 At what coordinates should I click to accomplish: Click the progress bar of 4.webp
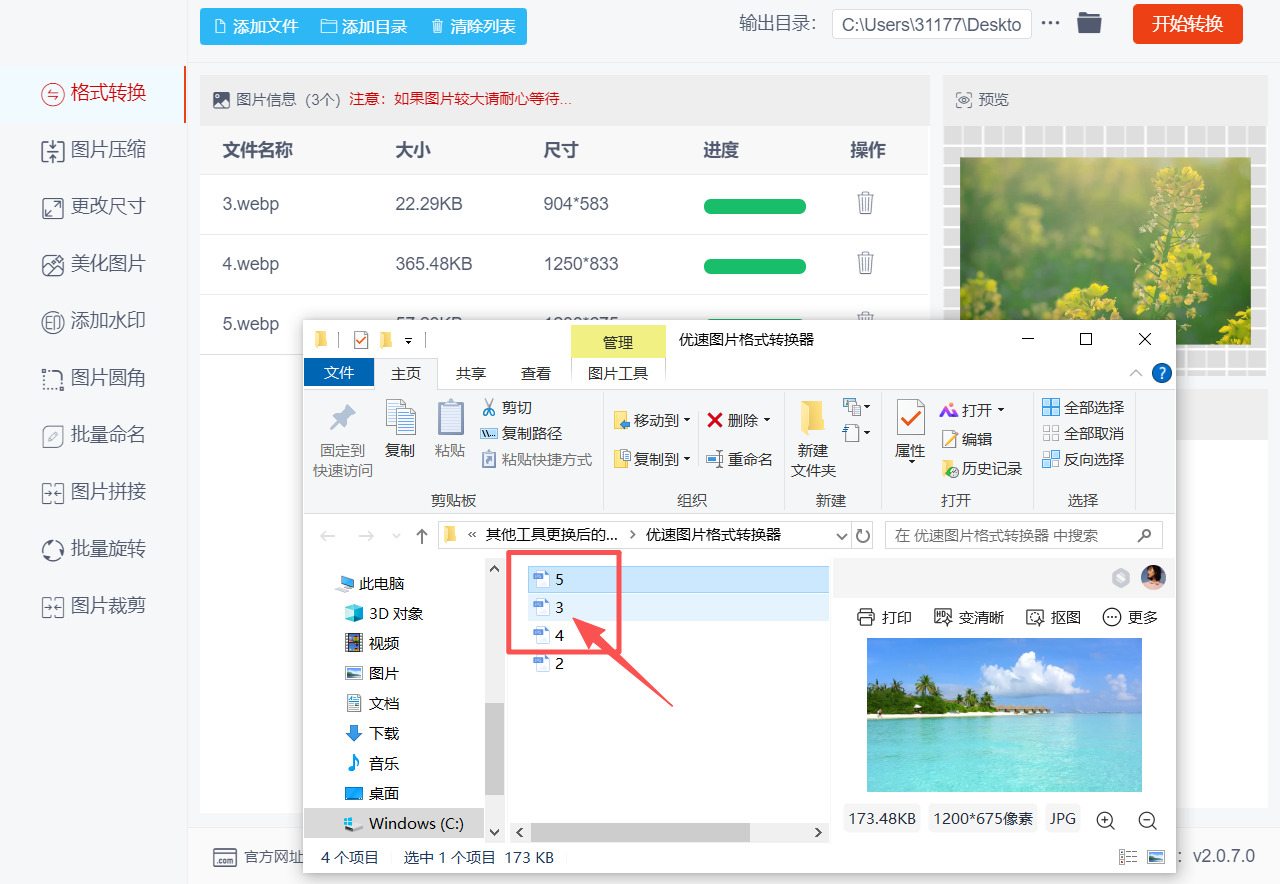(x=755, y=267)
